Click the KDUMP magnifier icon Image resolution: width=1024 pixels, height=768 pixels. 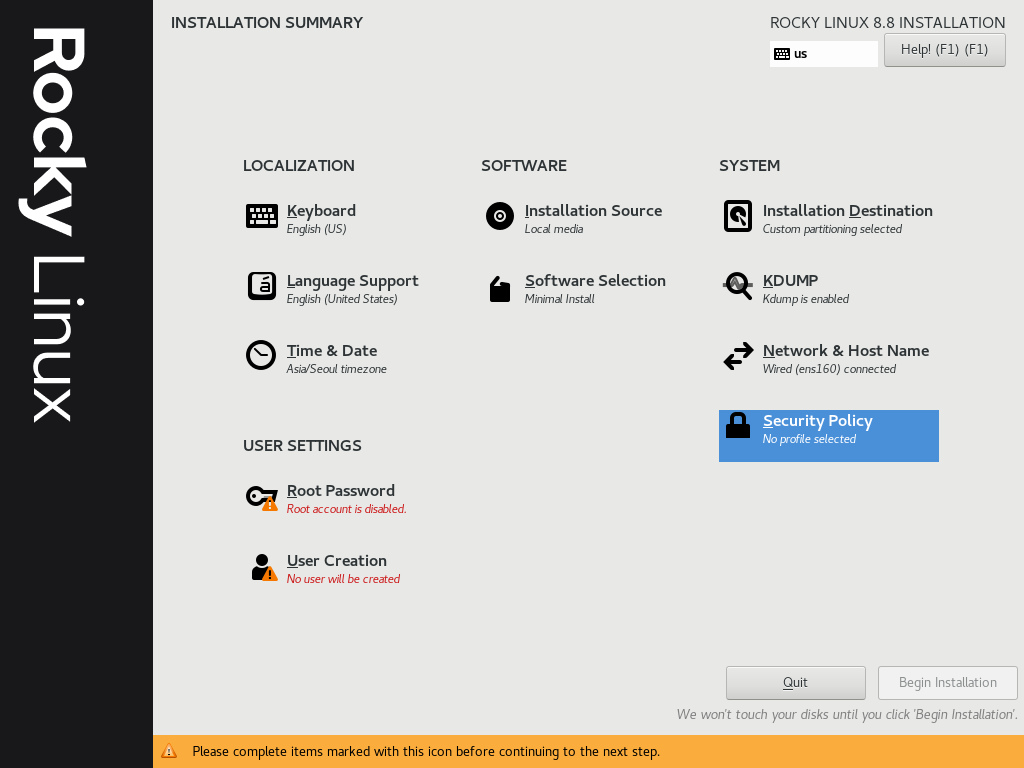click(x=738, y=286)
